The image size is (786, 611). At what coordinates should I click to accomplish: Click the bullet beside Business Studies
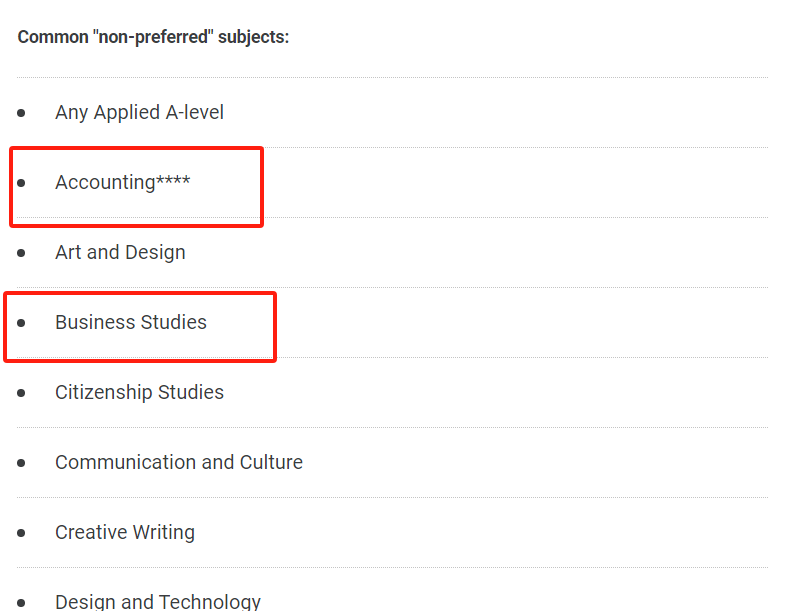pos(21,323)
